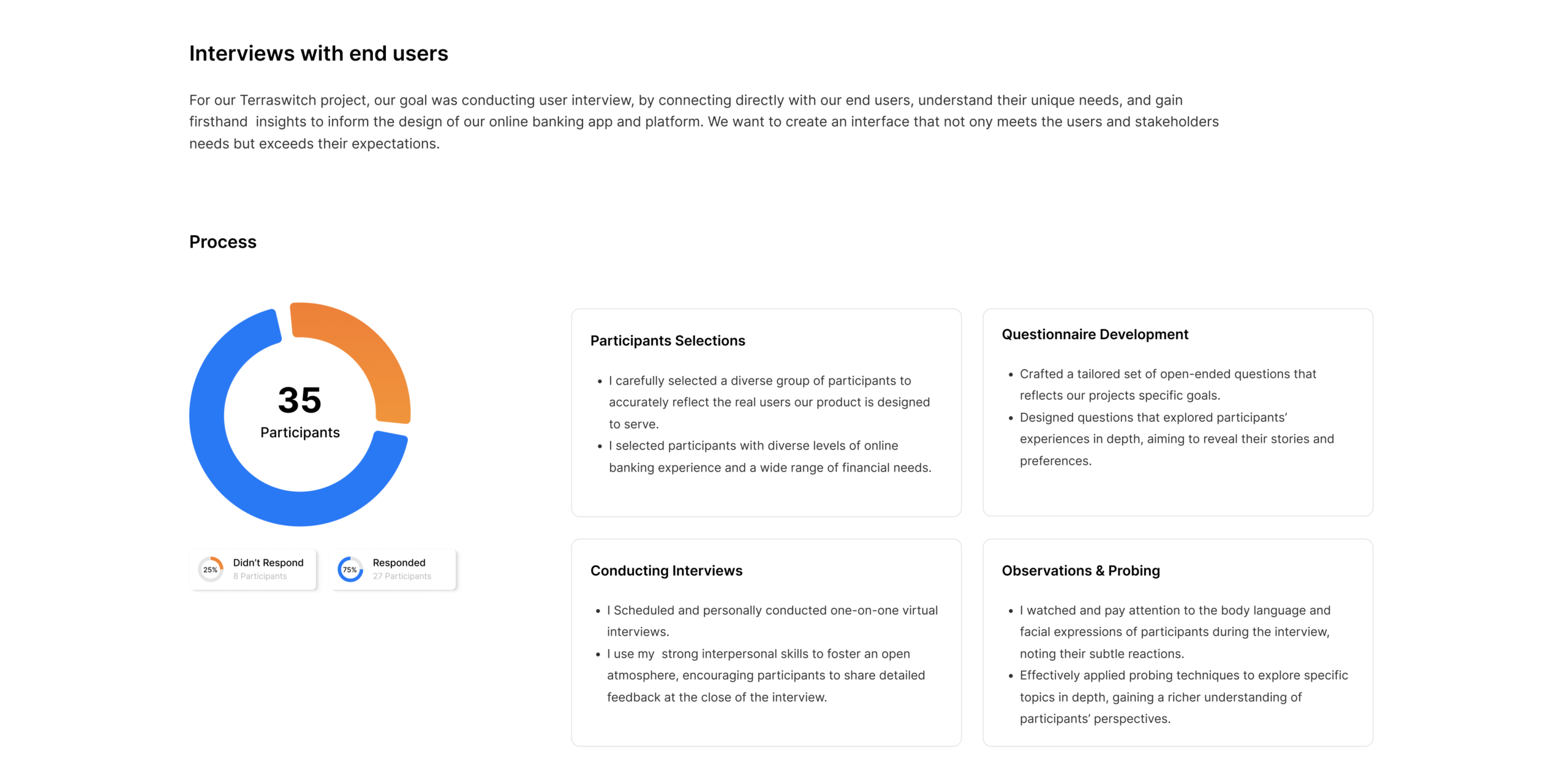Screen dimensions: 1568x763
Task: Click the bullet about one-on-one virtual interviews
Action: click(x=772, y=621)
